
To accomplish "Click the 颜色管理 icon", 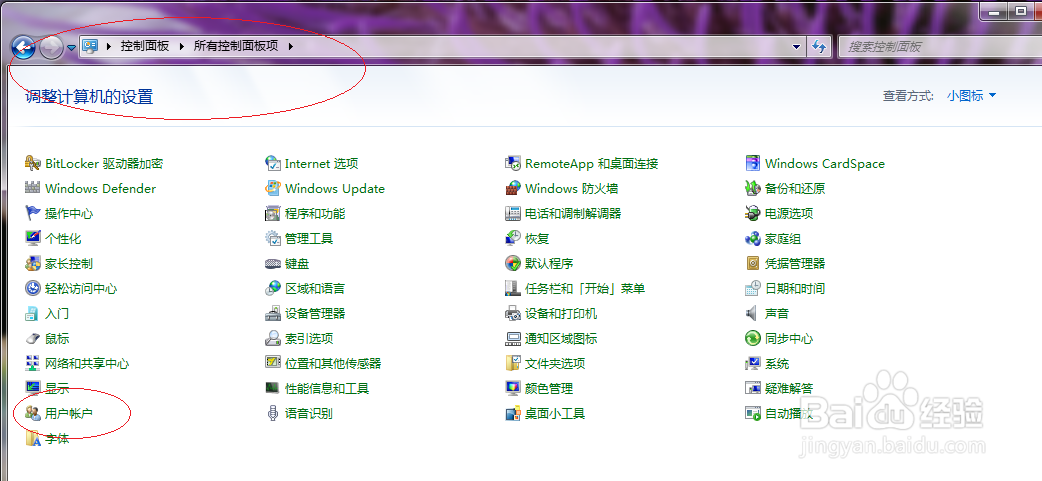I will click(512, 389).
